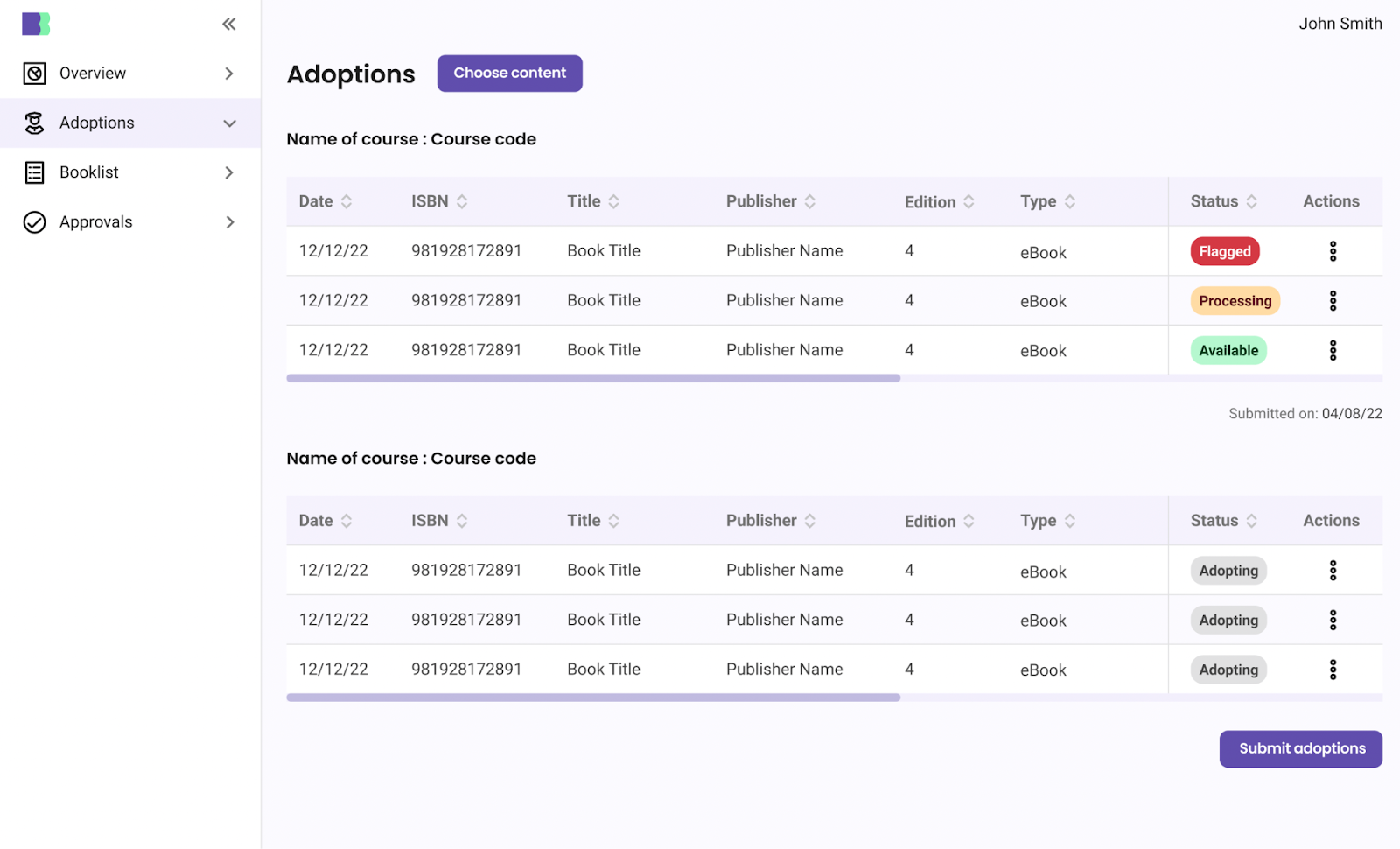Screen dimensions: 1400x849
Task: Sort second table by Status column
Action: point(1252,521)
